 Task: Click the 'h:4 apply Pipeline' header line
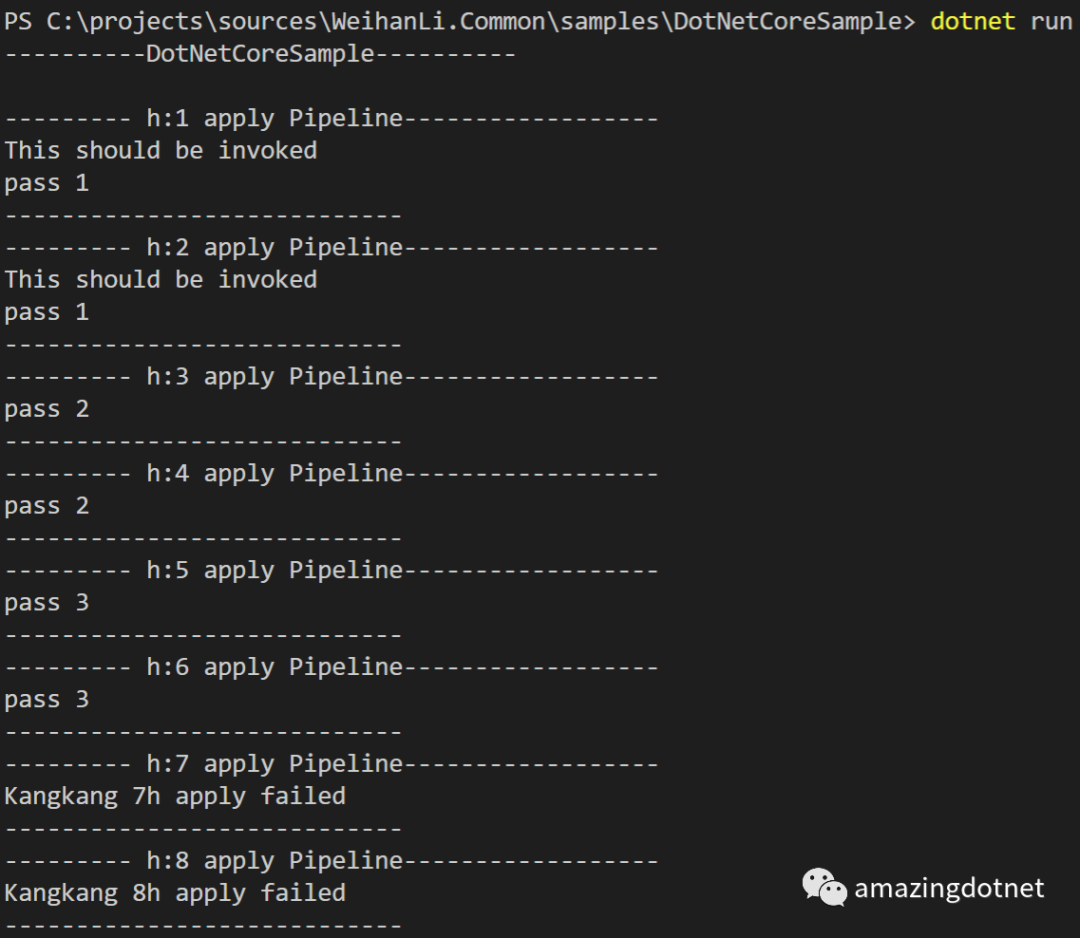331,474
